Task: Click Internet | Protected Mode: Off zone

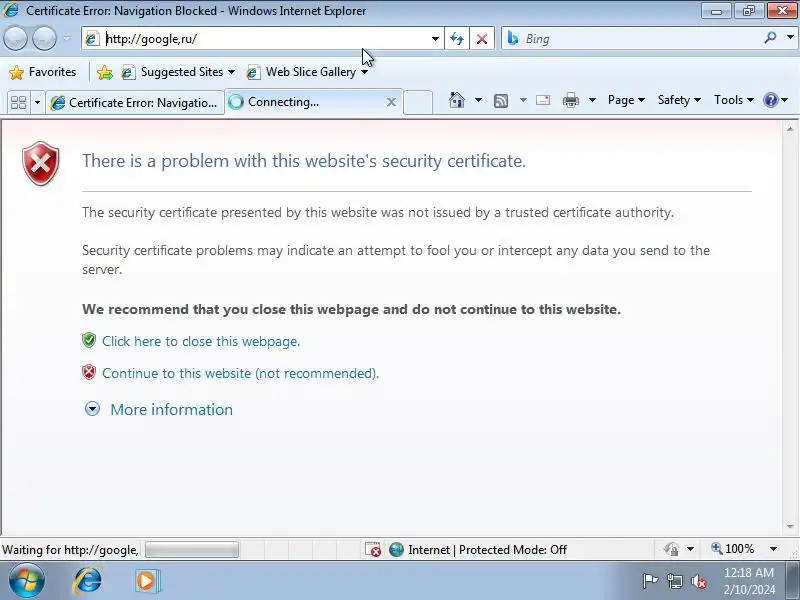Action: coord(478,549)
